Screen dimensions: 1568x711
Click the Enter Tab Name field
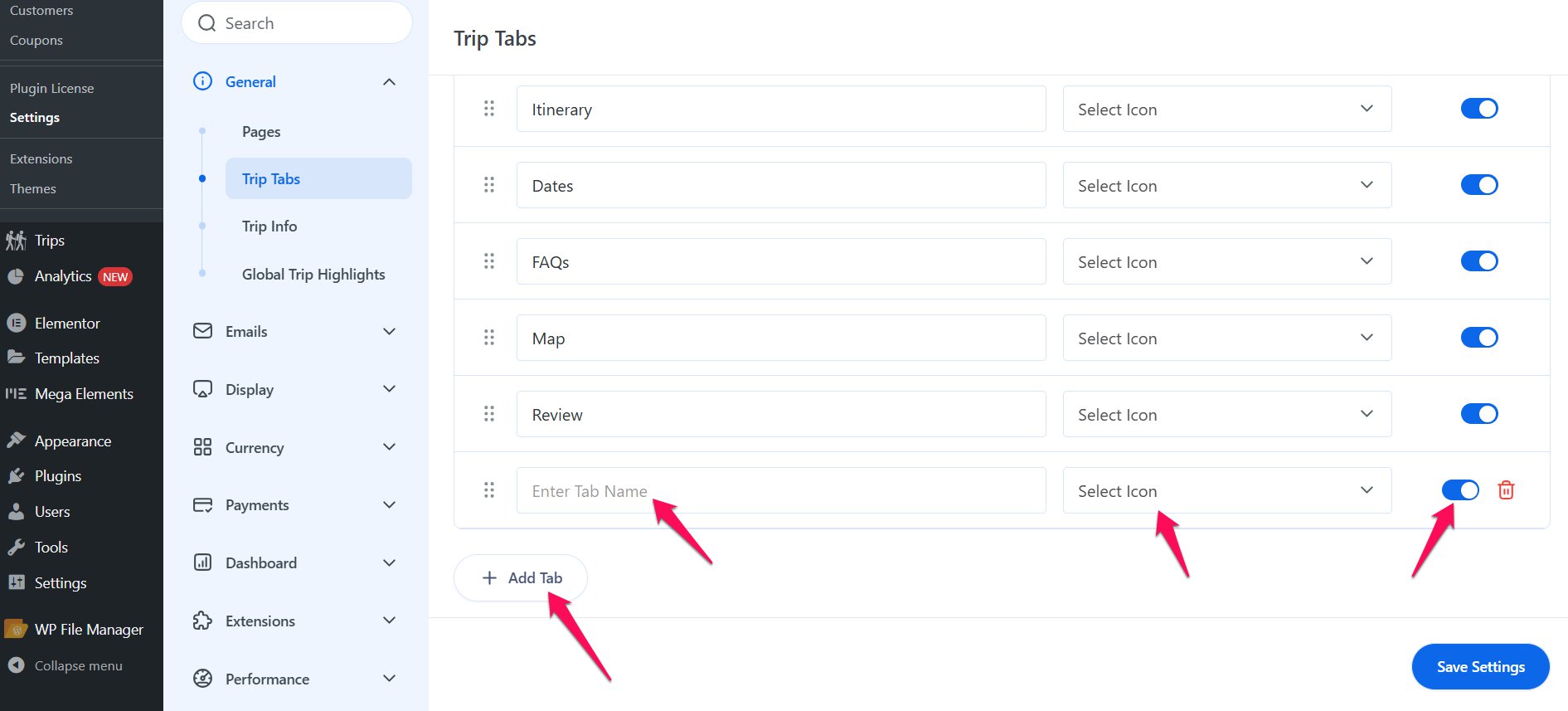pos(779,490)
